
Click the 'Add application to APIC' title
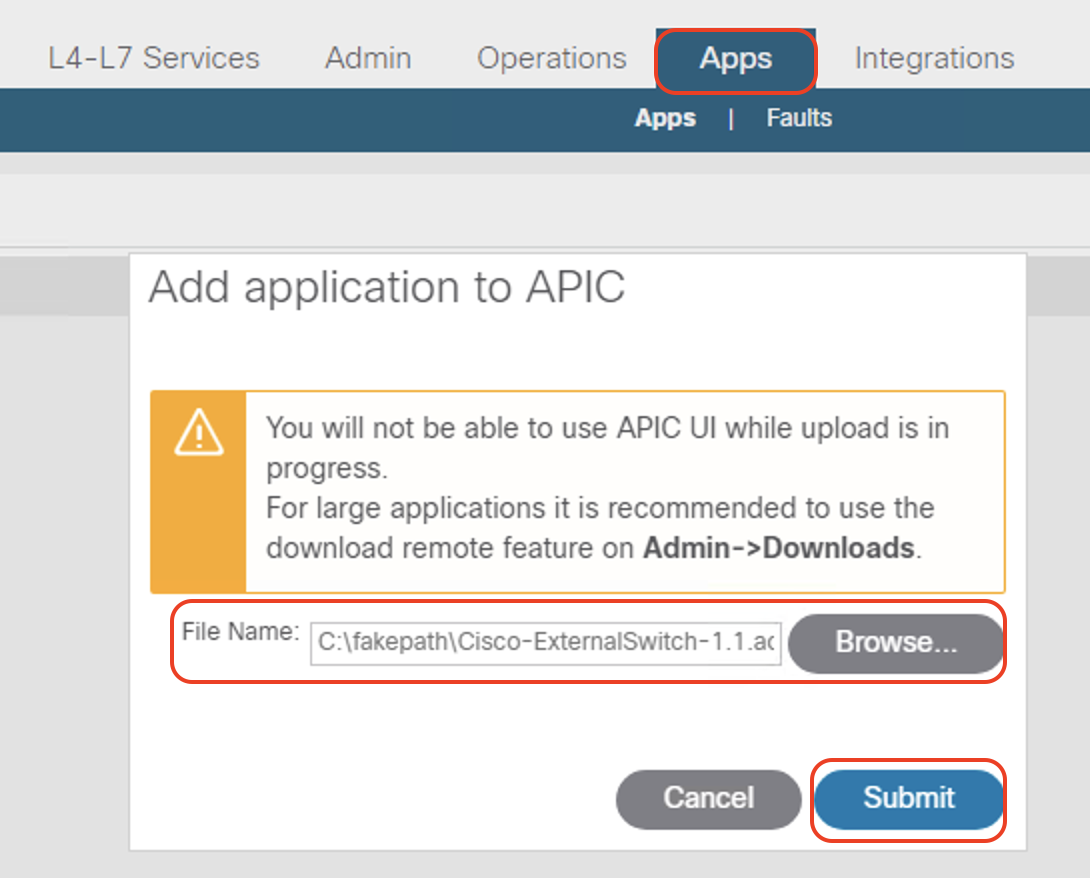(x=387, y=287)
